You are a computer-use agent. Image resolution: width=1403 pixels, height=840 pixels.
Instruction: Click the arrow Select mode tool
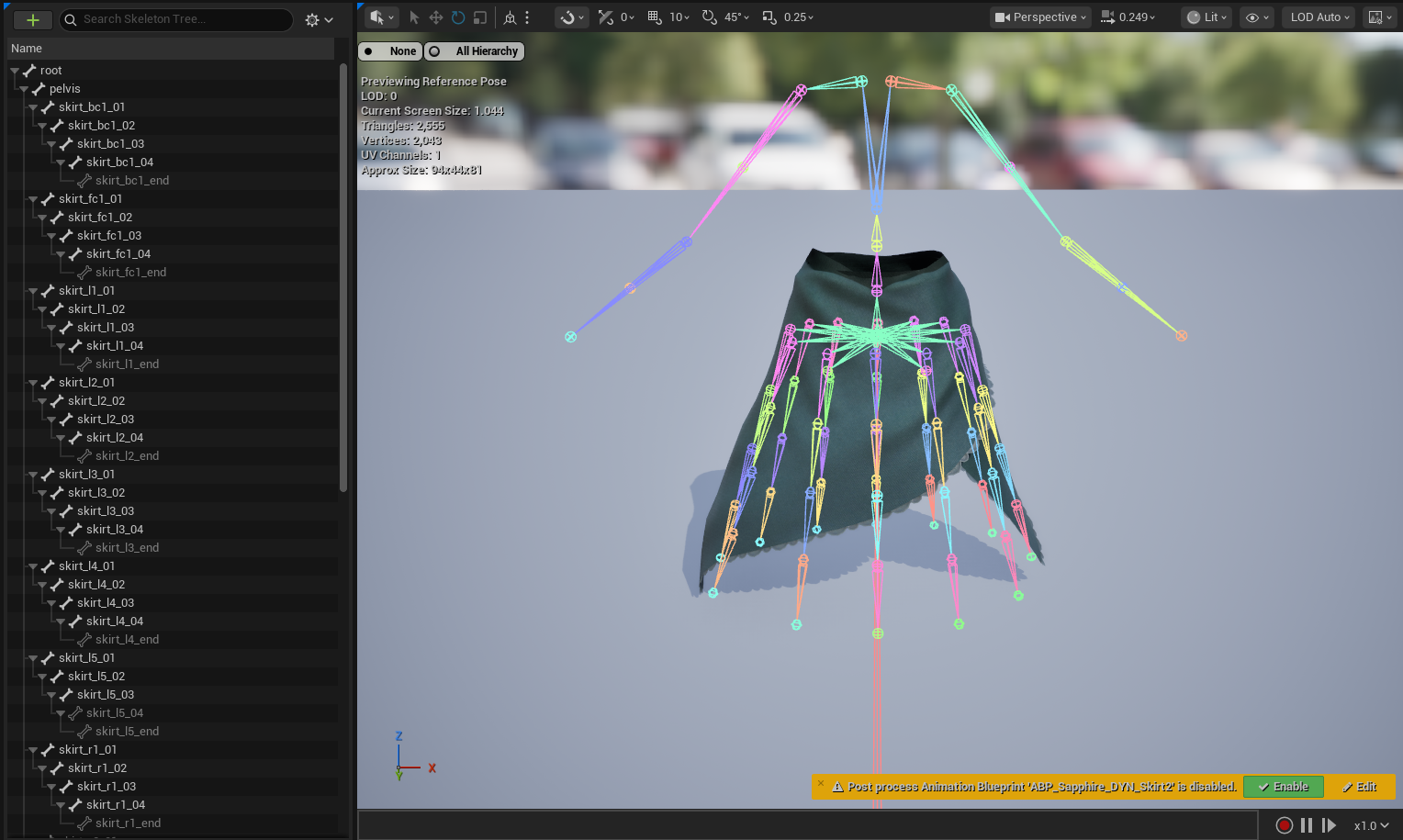coord(414,17)
